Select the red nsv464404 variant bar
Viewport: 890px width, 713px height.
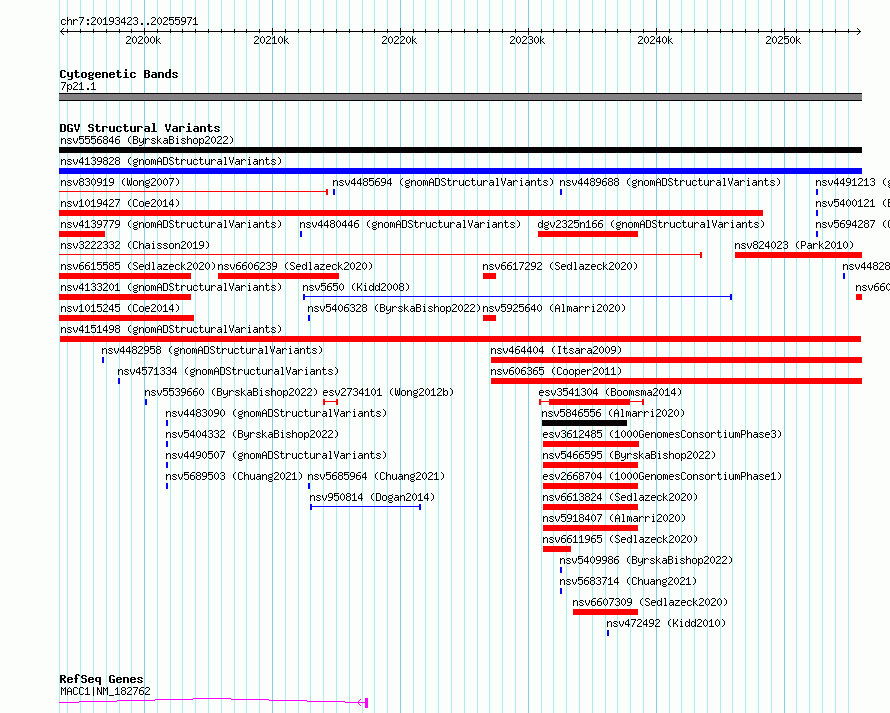pyautogui.click(x=676, y=360)
